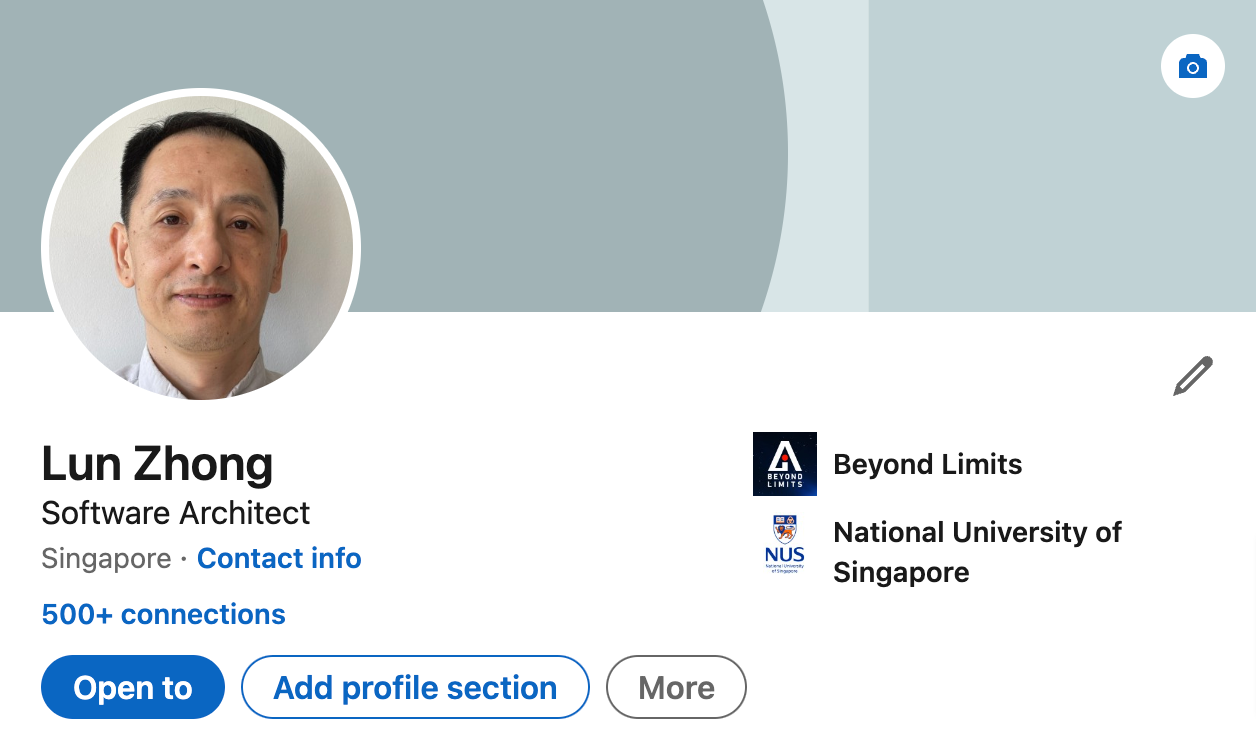Viewport: 1256px width, 752px height.
Task: Click the Beyond Limits company name
Action: click(927, 464)
